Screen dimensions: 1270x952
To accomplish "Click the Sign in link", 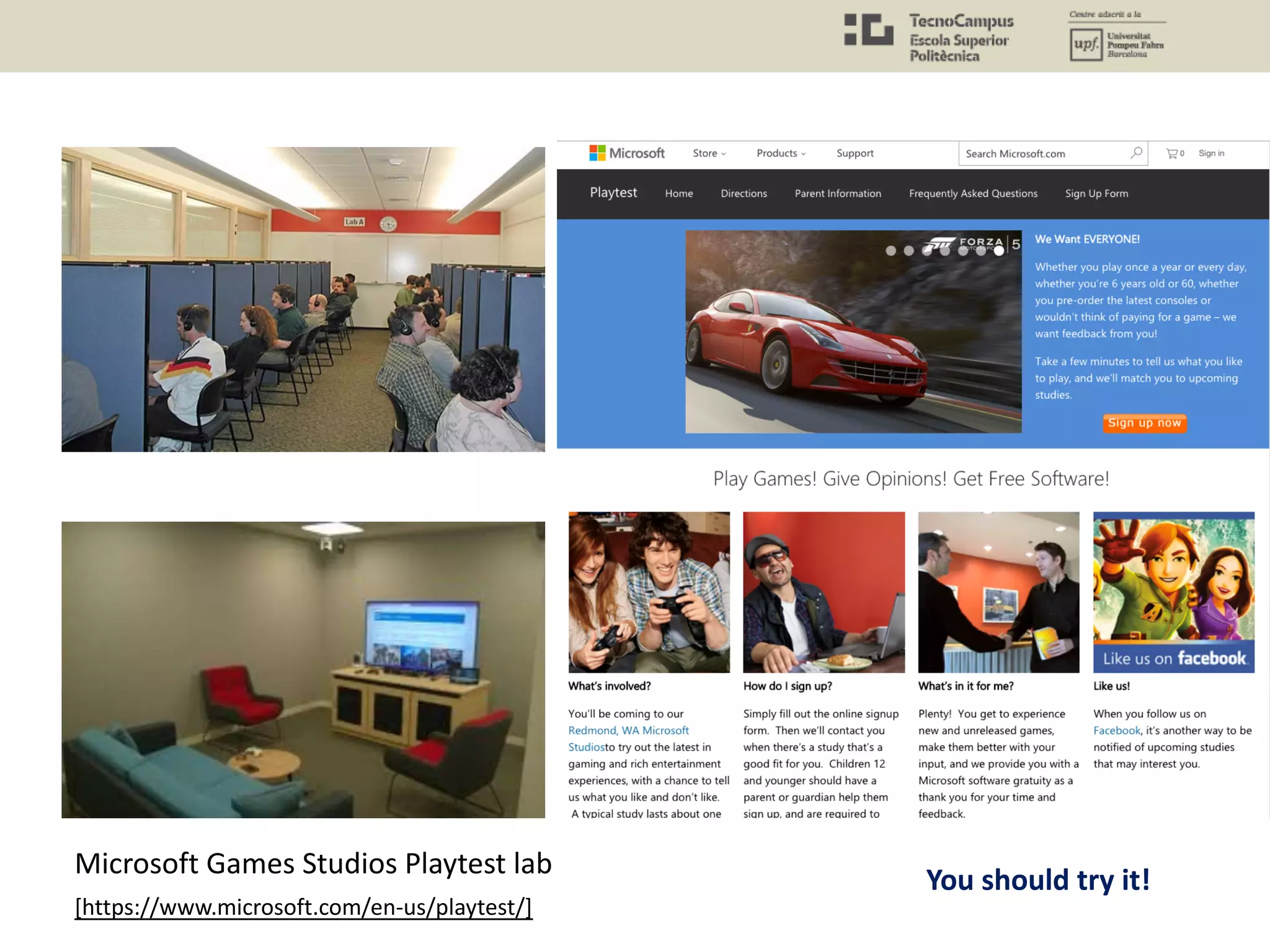I will click(1211, 153).
